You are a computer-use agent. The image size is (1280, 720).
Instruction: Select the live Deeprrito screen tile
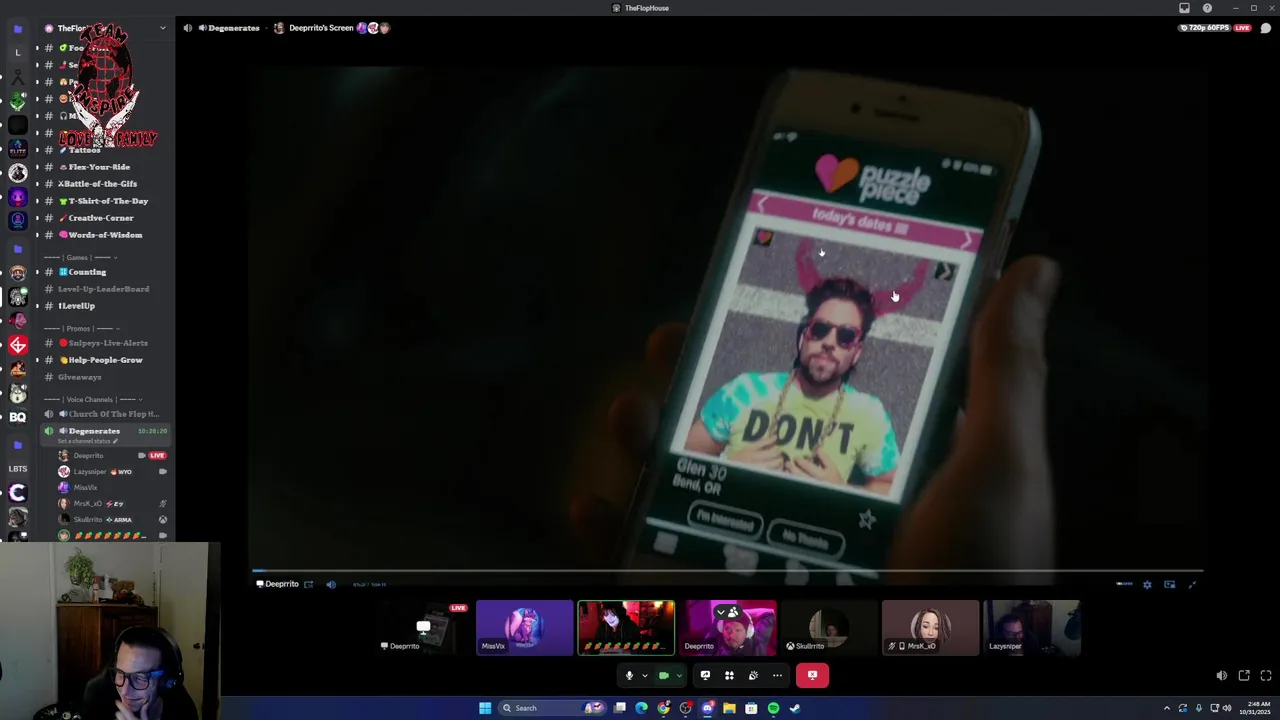pyautogui.click(x=423, y=628)
